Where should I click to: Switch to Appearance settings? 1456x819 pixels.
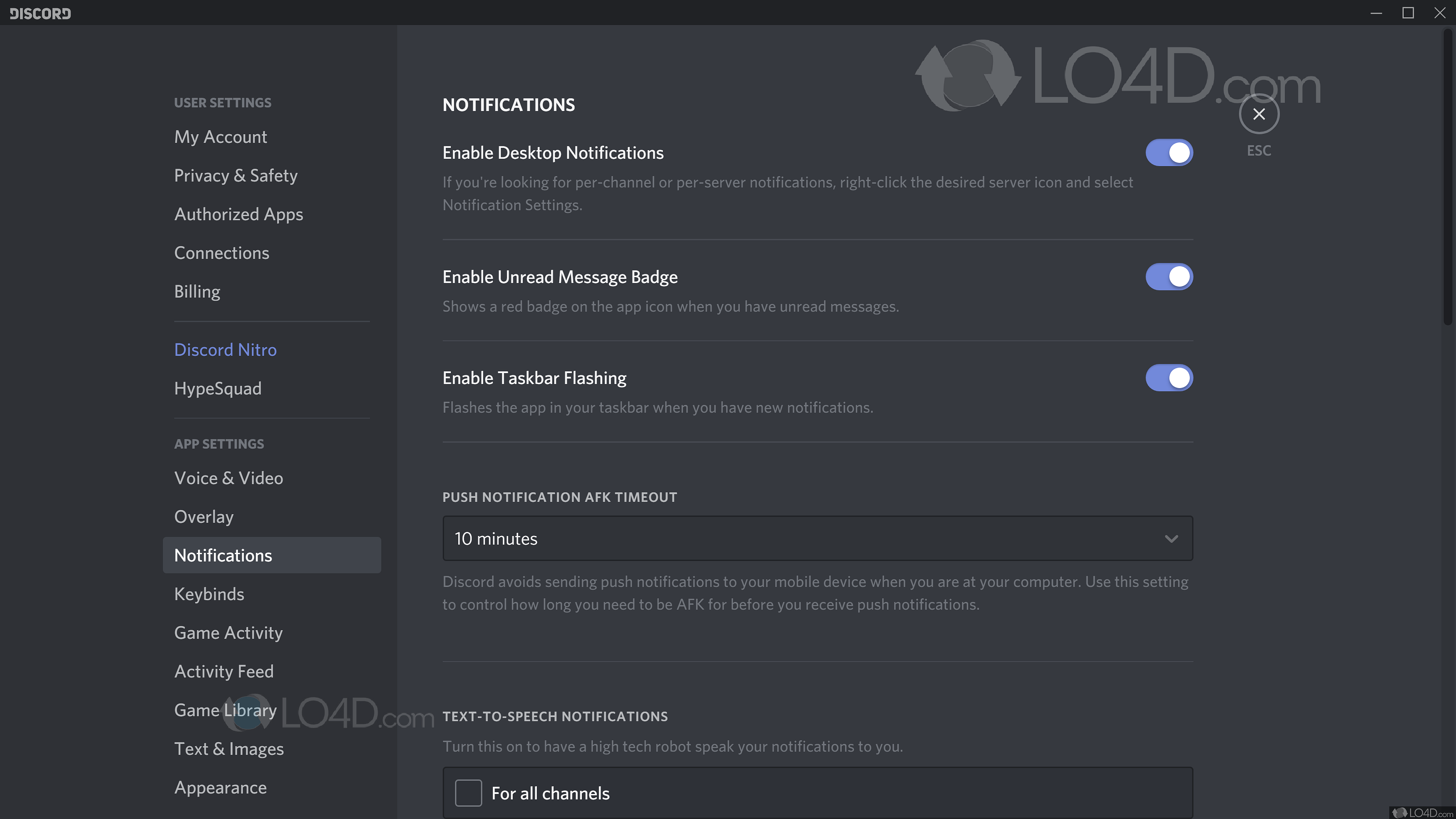tap(220, 787)
